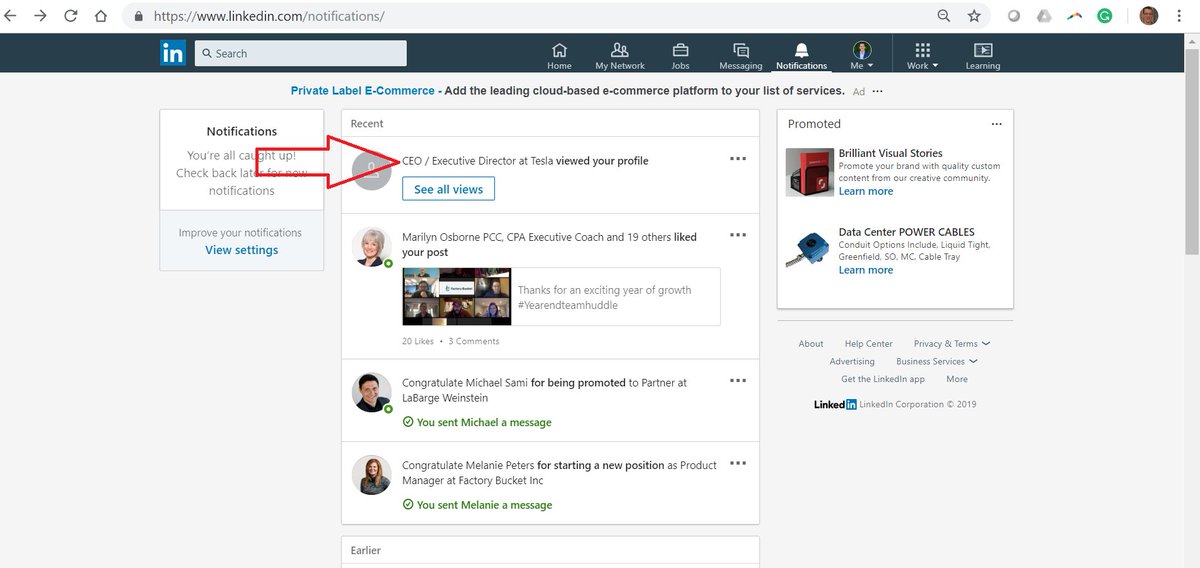Expand the Work apps grid dropdown
1200x568 pixels.
coord(922,56)
